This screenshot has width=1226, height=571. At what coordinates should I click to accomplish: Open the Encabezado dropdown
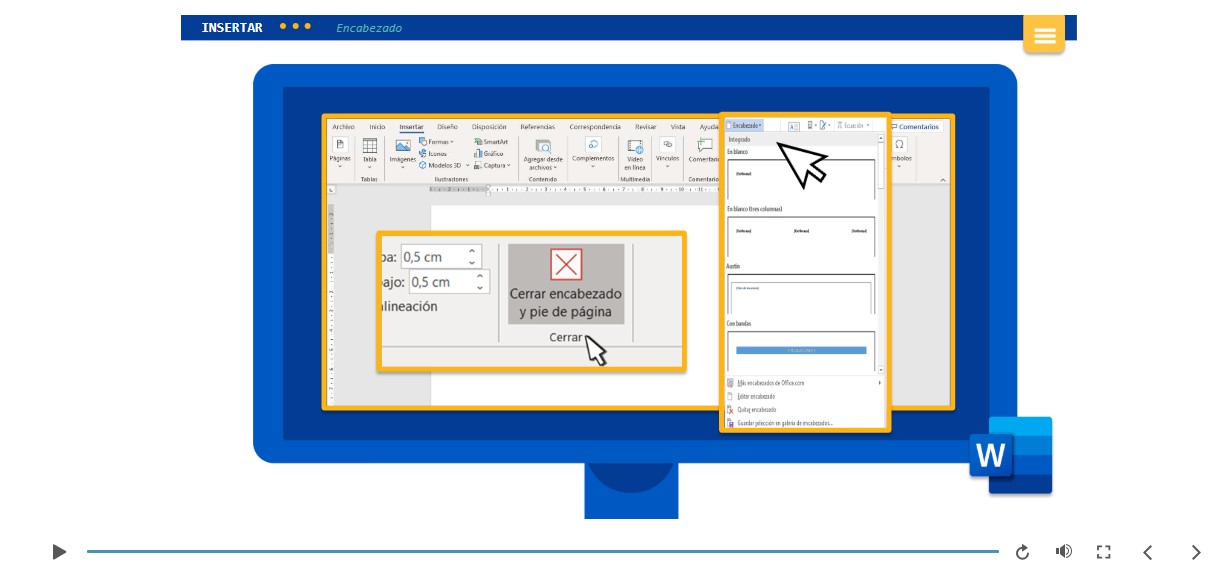click(745, 126)
